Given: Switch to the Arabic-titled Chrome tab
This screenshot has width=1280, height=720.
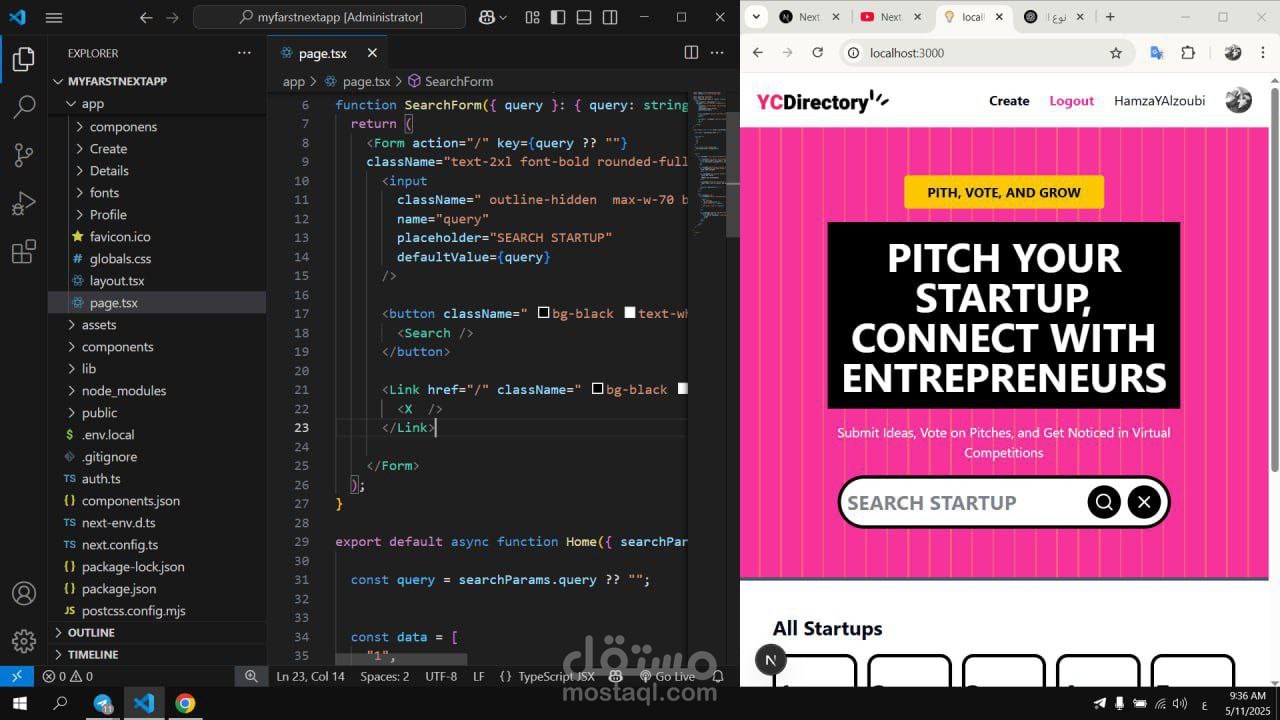Looking at the screenshot, I should click(1053, 17).
